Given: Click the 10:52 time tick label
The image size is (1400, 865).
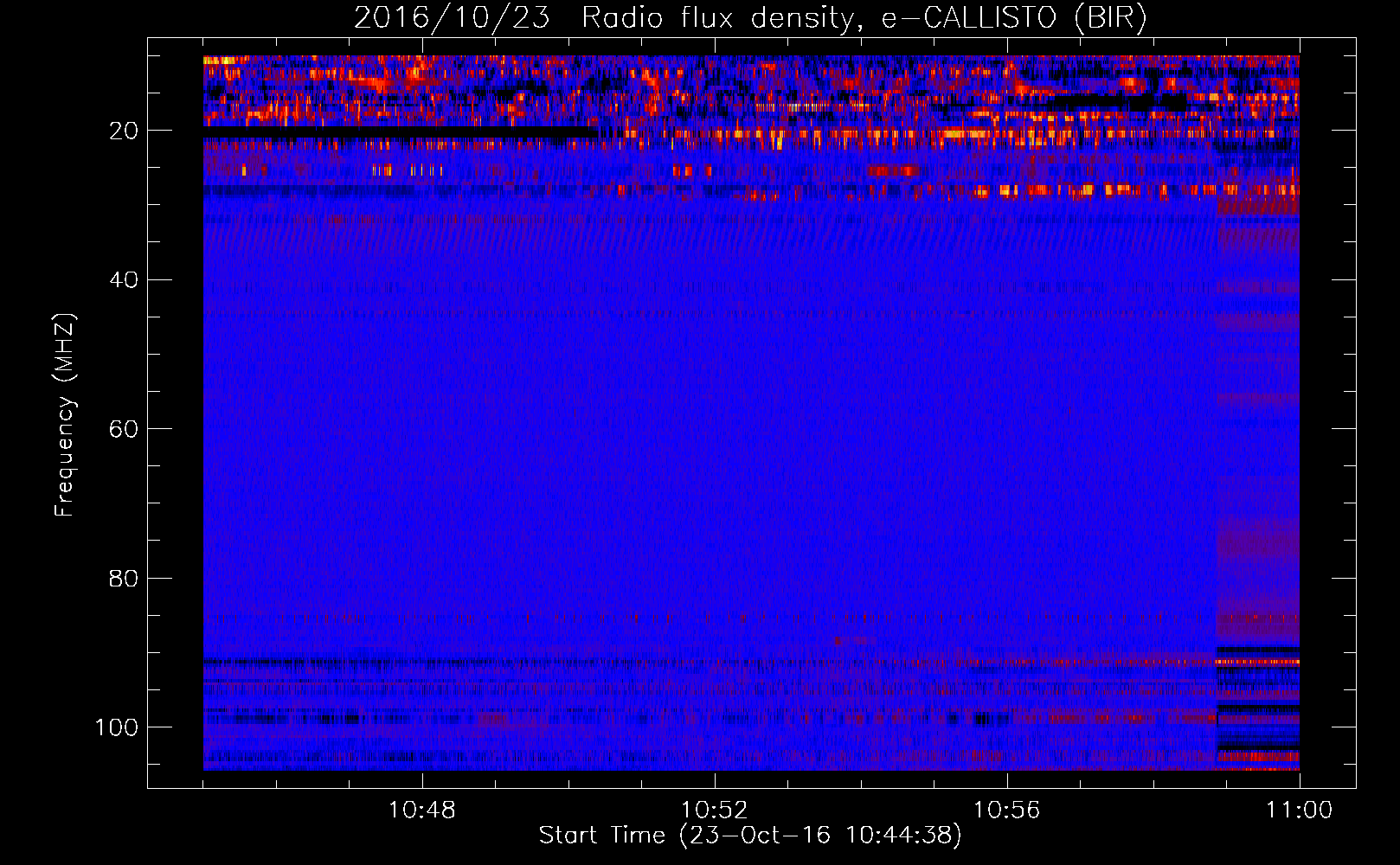Looking at the screenshot, I should (715, 811).
